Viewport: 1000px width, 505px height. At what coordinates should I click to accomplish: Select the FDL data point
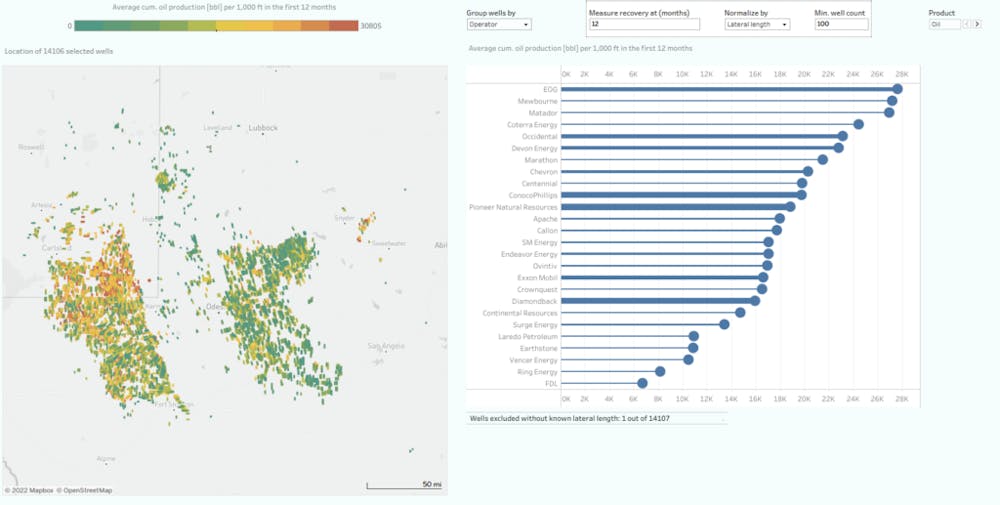642,383
